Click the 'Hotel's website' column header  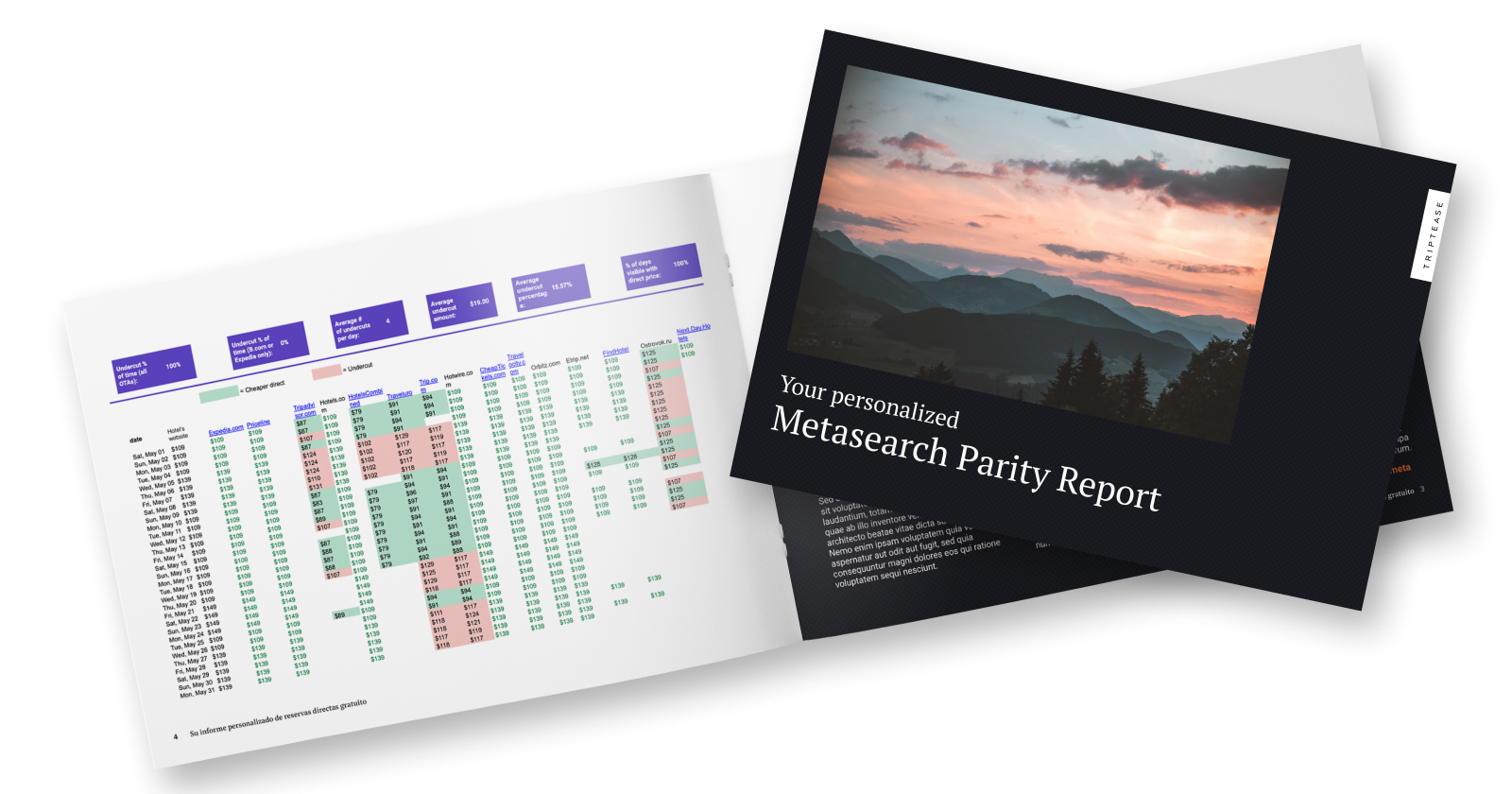pos(177,433)
